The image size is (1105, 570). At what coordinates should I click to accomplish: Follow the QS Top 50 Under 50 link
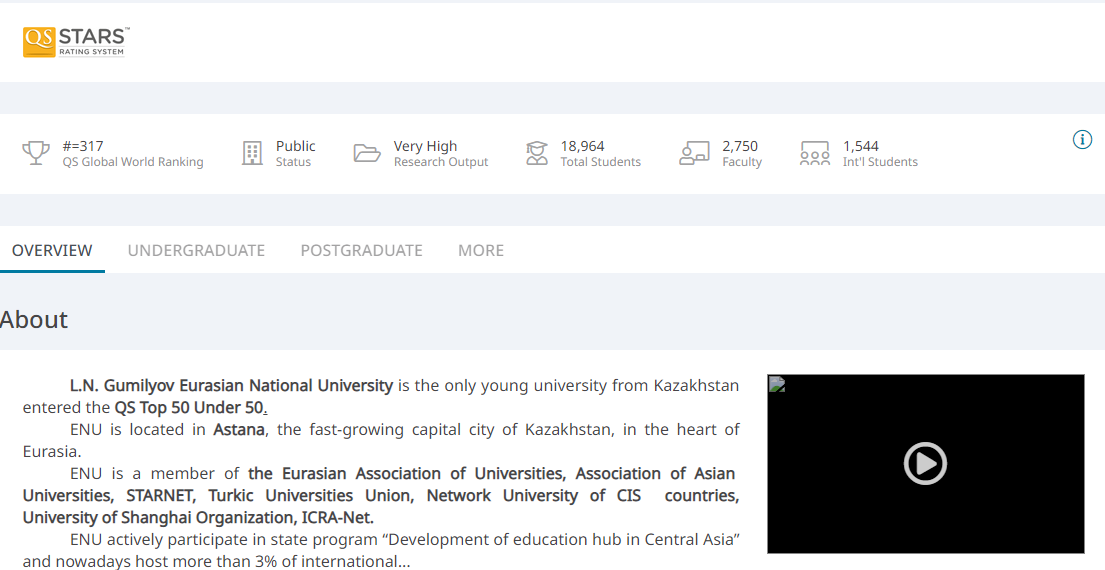tap(190, 407)
